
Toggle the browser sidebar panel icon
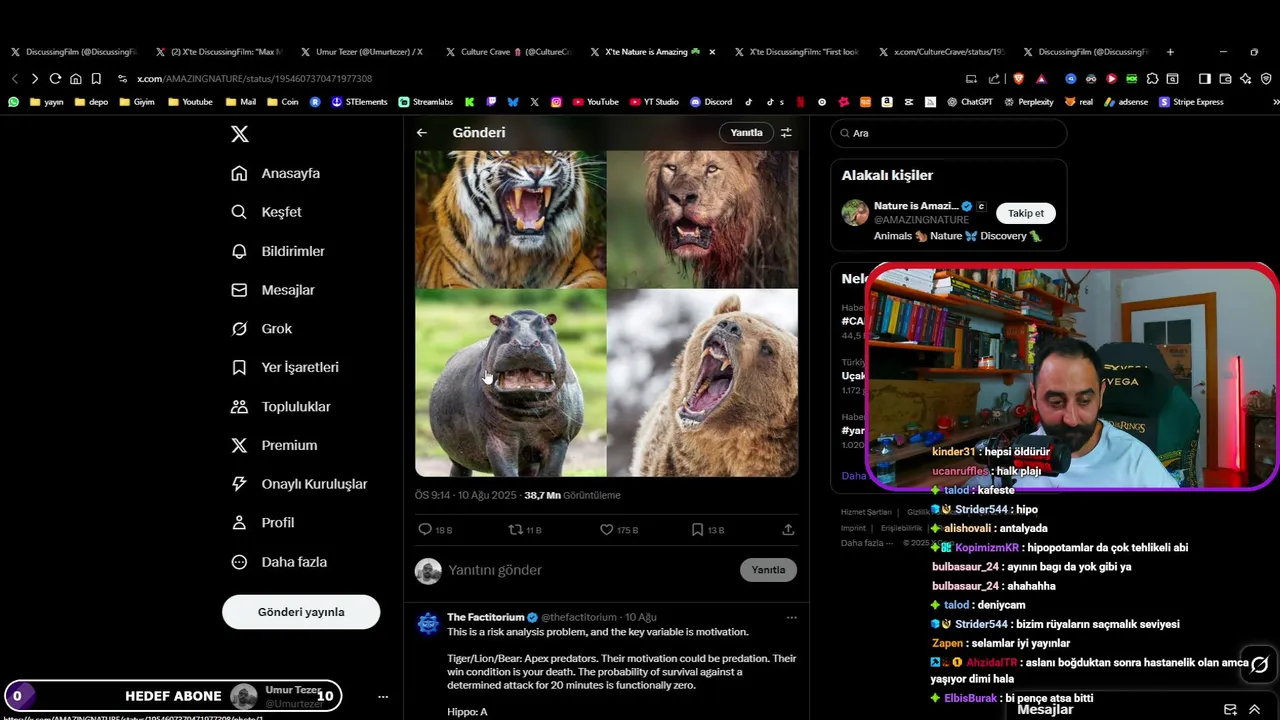pos(1204,78)
